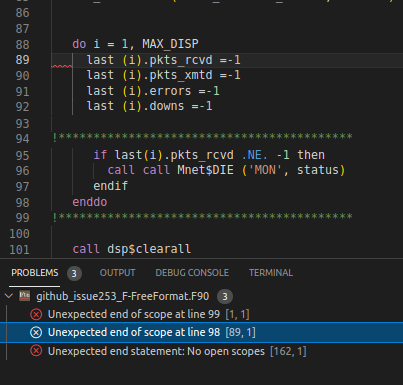Click the problems count badge next to PROBLEMS

74,274
